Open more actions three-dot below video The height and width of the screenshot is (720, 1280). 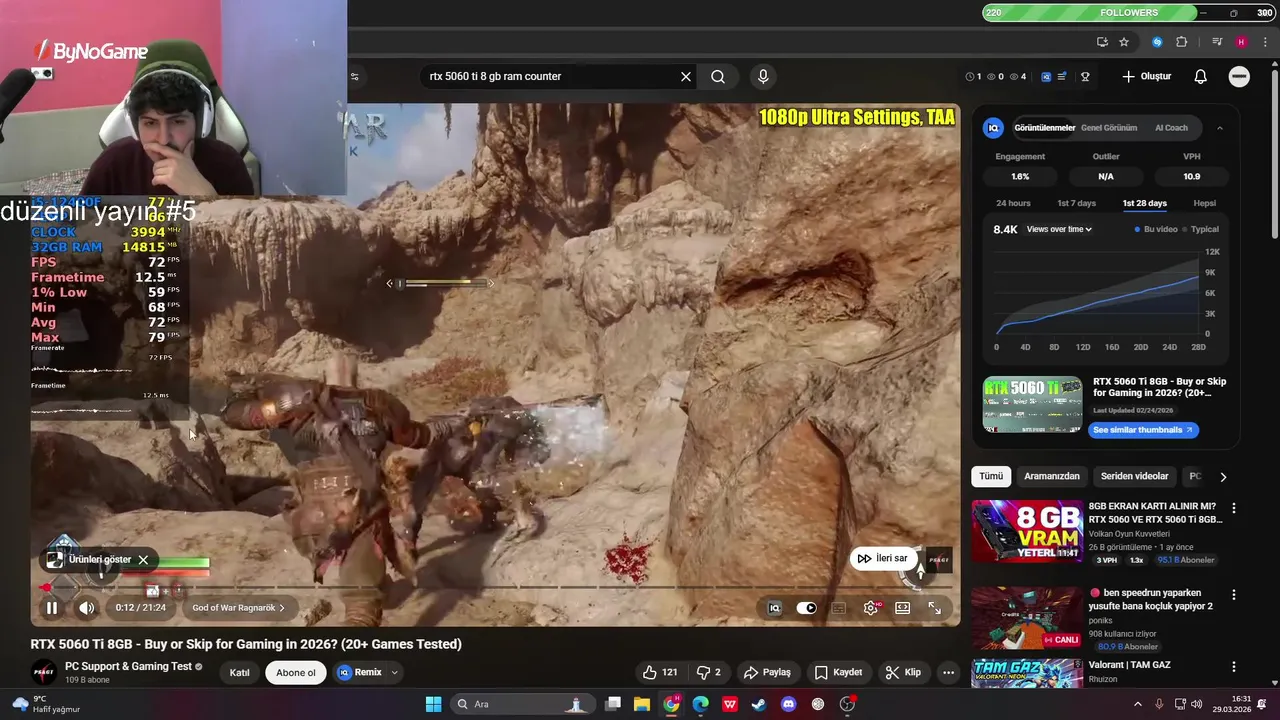click(x=948, y=672)
